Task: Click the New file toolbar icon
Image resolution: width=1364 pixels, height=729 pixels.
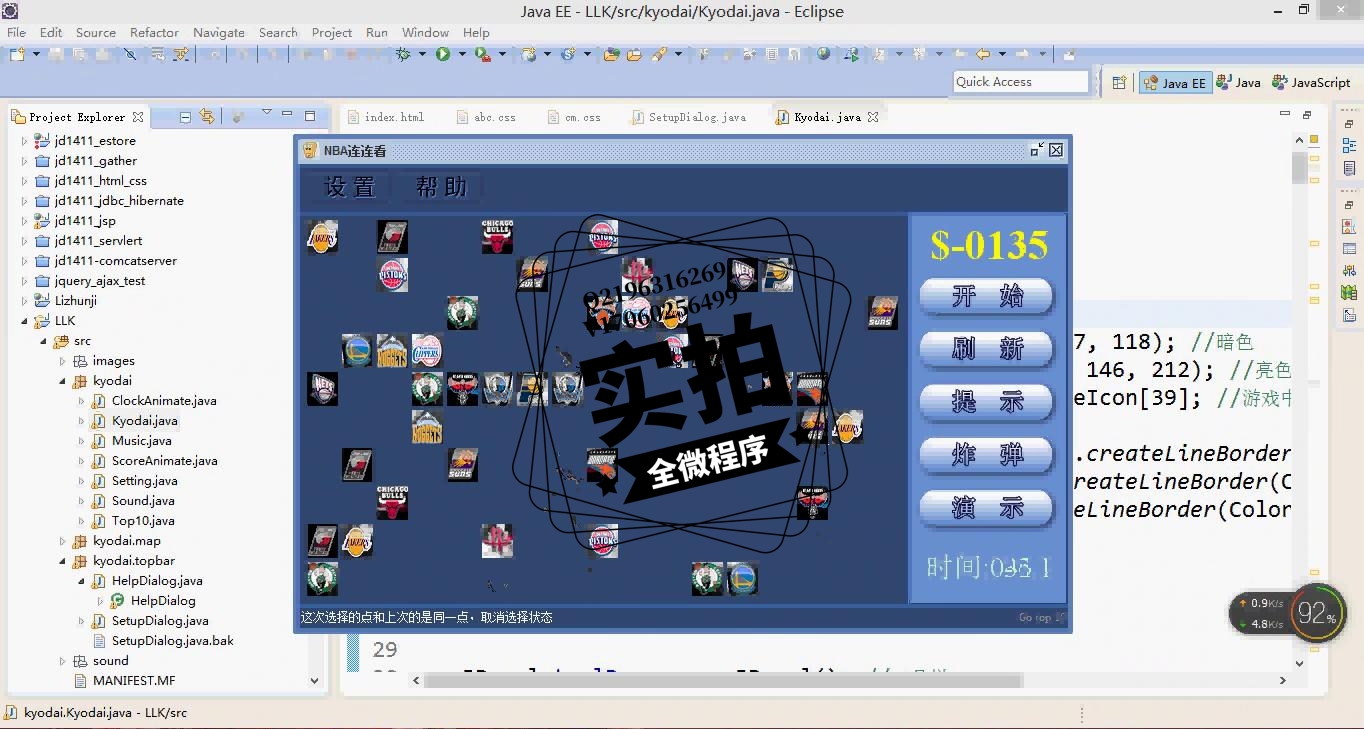Action: click(17, 55)
